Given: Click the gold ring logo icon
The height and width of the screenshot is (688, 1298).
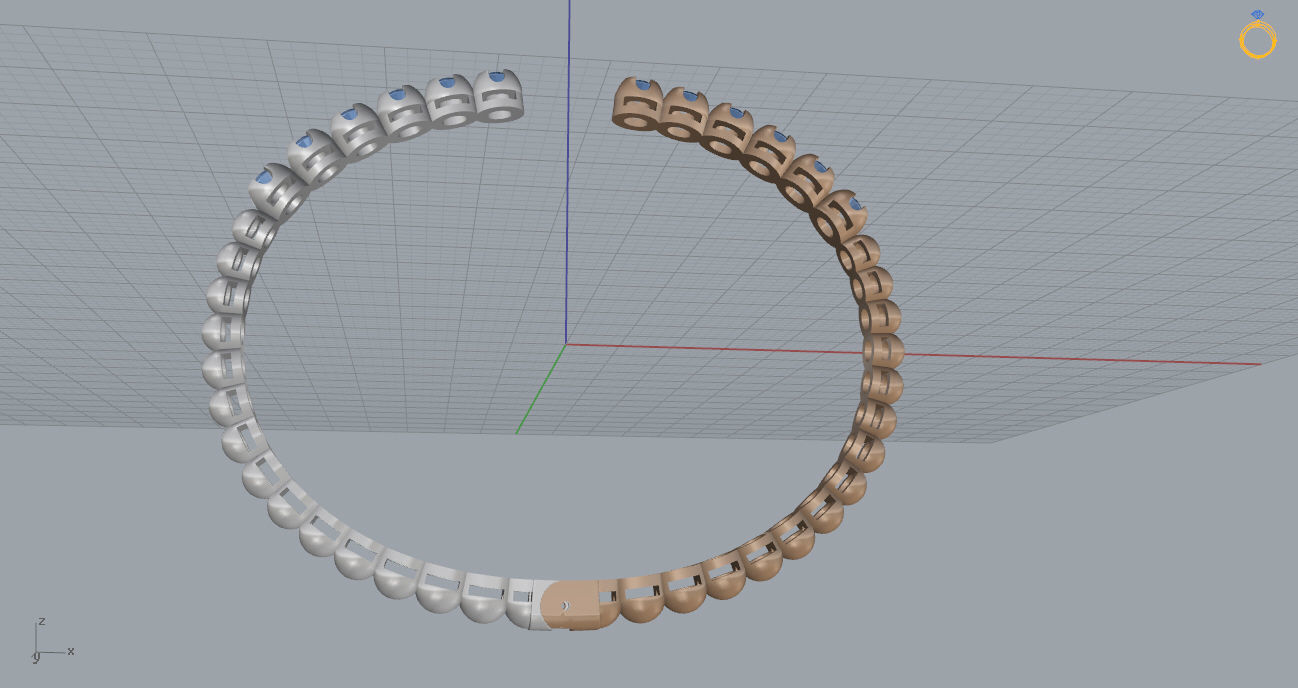Looking at the screenshot, I should coord(1258,35).
